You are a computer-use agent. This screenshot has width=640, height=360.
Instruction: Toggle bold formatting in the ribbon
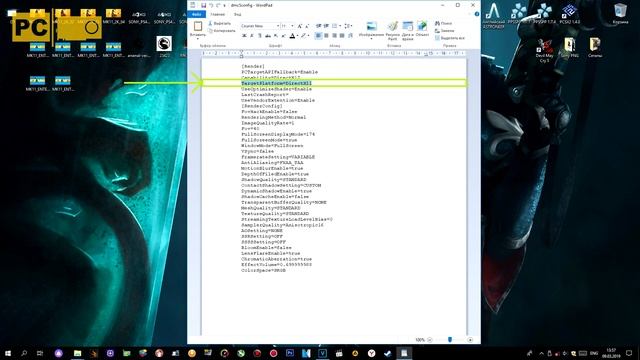244,36
